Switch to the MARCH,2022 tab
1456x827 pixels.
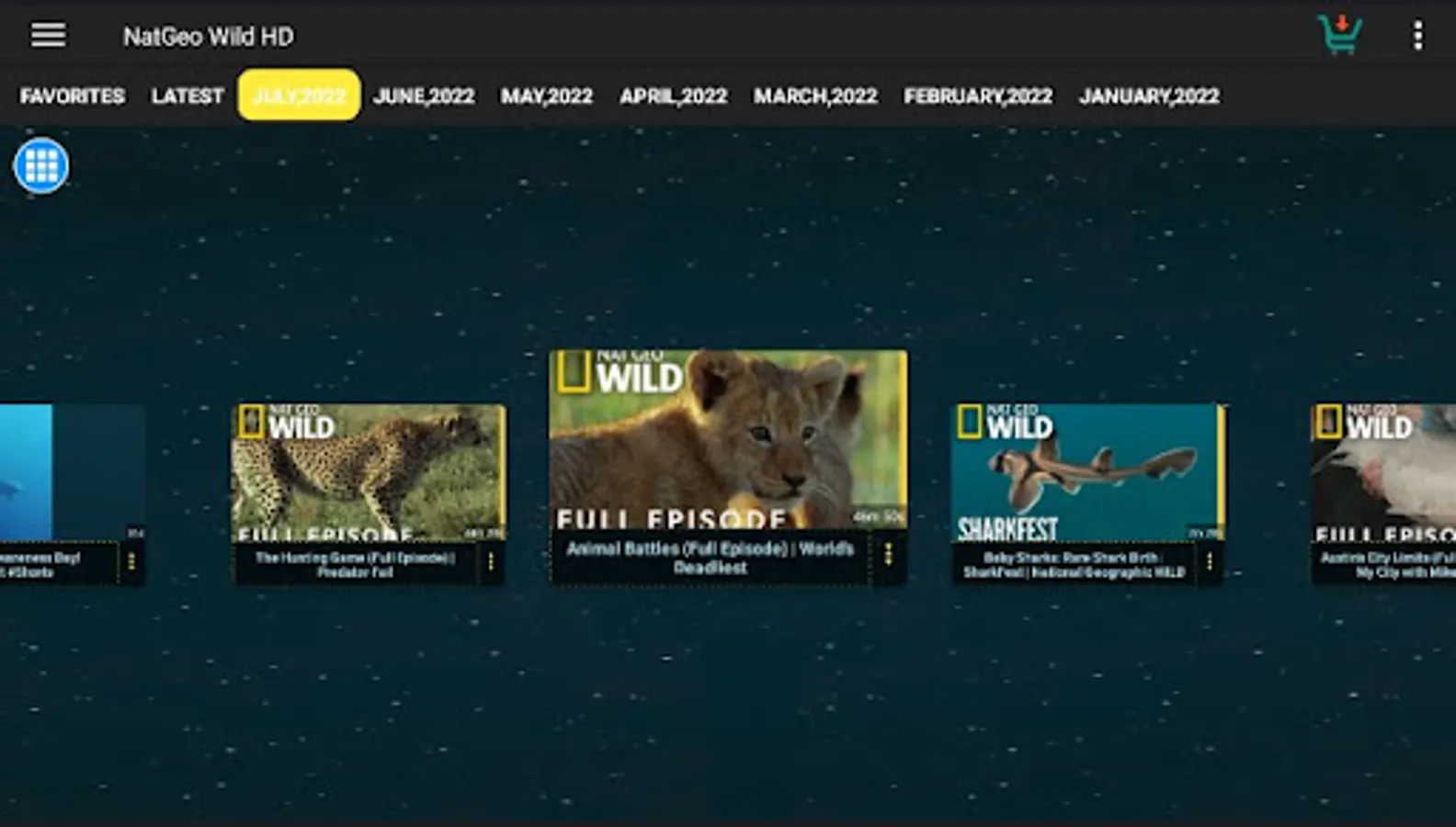click(815, 96)
